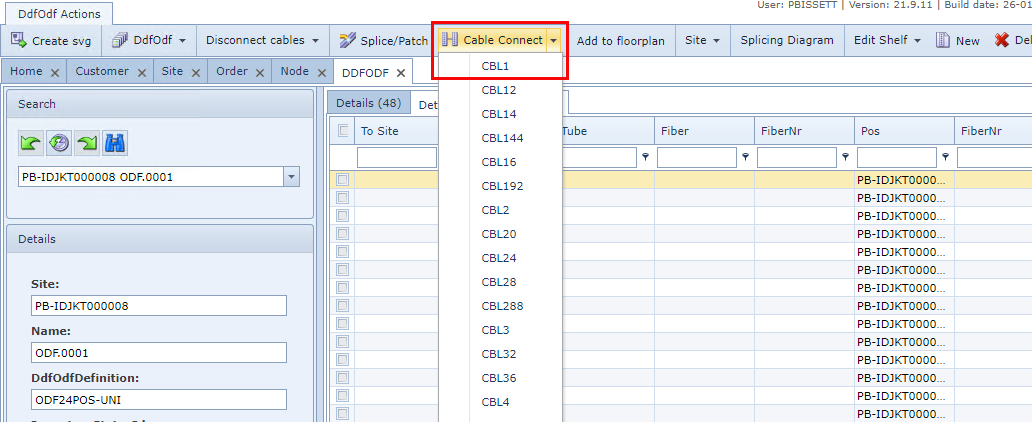Viewport: 1032px width, 422px height.
Task: Click the New document icon
Action: (943, 41)
